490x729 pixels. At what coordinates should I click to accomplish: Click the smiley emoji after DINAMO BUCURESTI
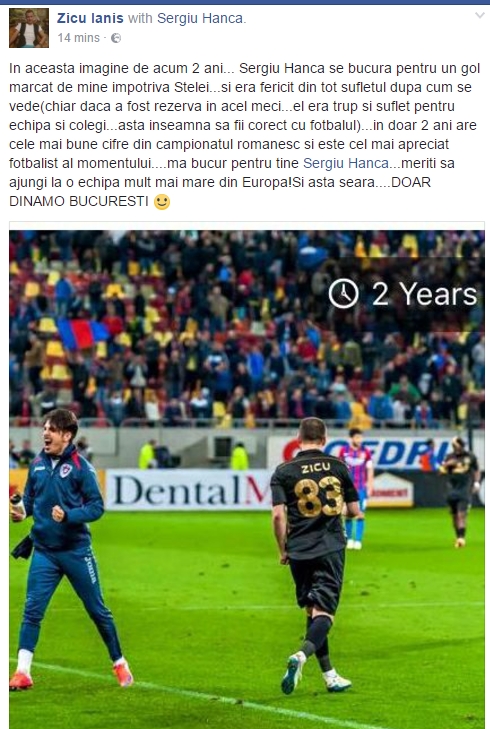(x=162, y=202)
